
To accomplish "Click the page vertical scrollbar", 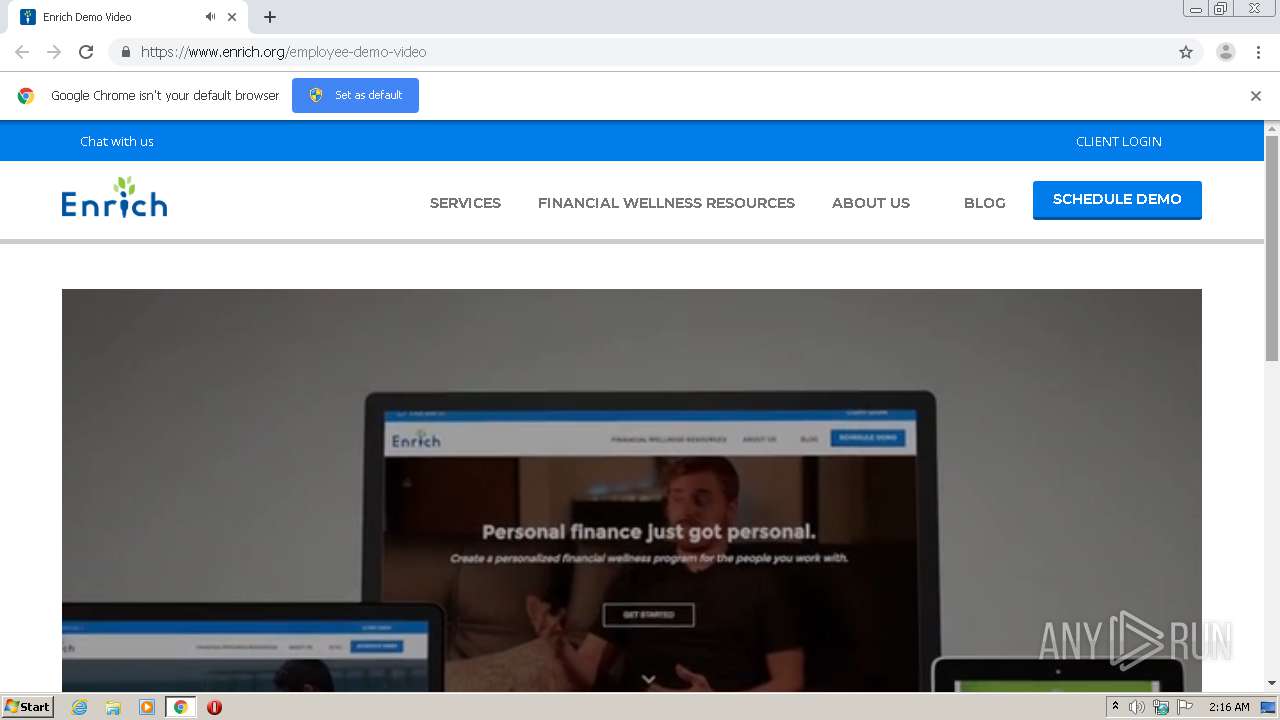I will [1272, 248].
